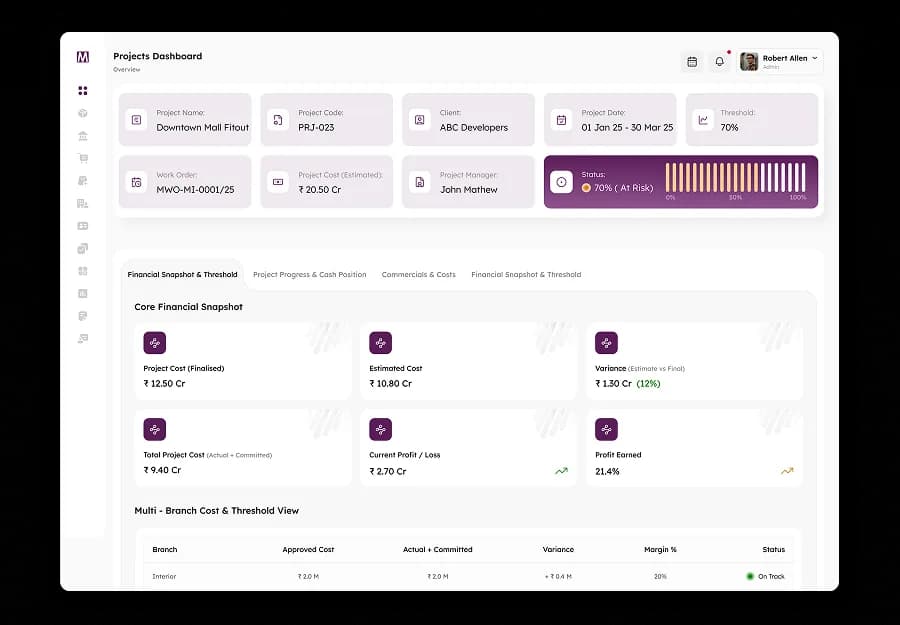The image size is (900, 625).
Task: Click the purple icon above Current Profit / Loss
Action: (381, 429)
